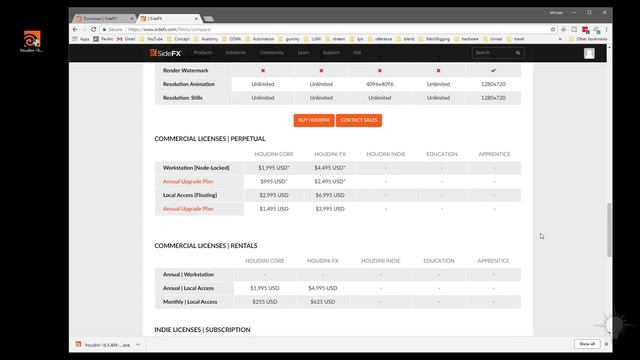The image size is (640, 360).
Task: Open Annual Upgrade Plan link priced $1,495 USD
Action: point(188,209)
